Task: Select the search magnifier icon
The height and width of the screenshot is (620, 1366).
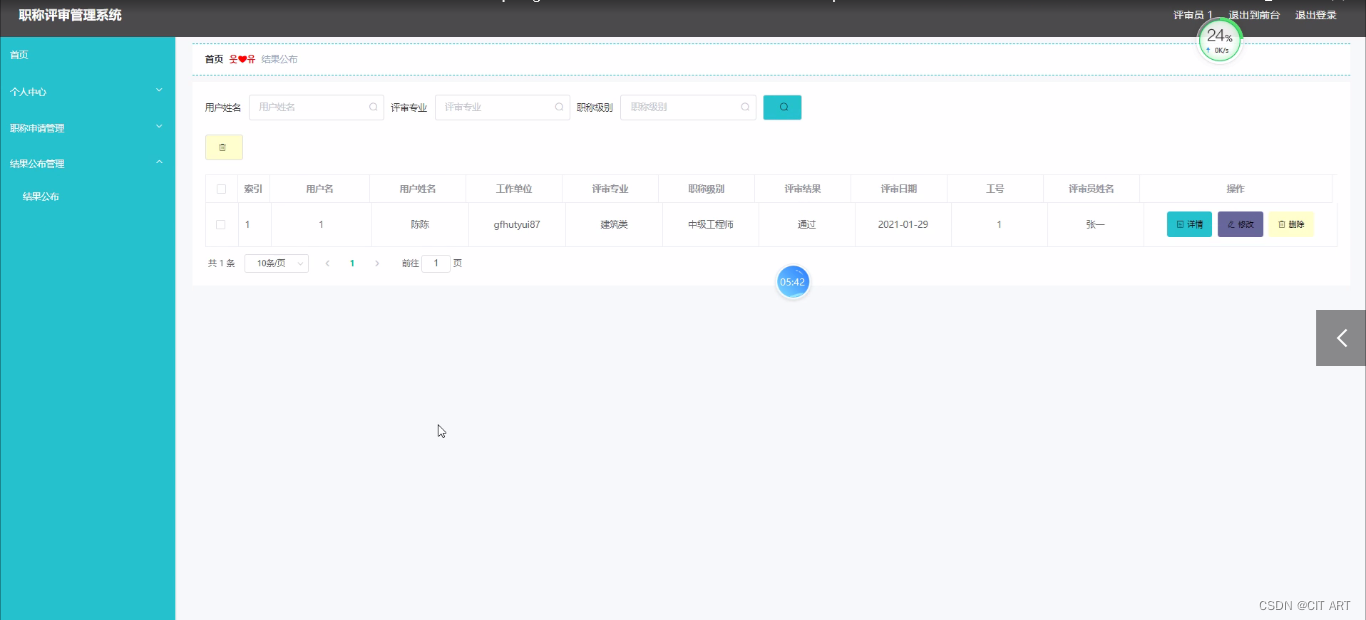Action: (x=782, y=107)
